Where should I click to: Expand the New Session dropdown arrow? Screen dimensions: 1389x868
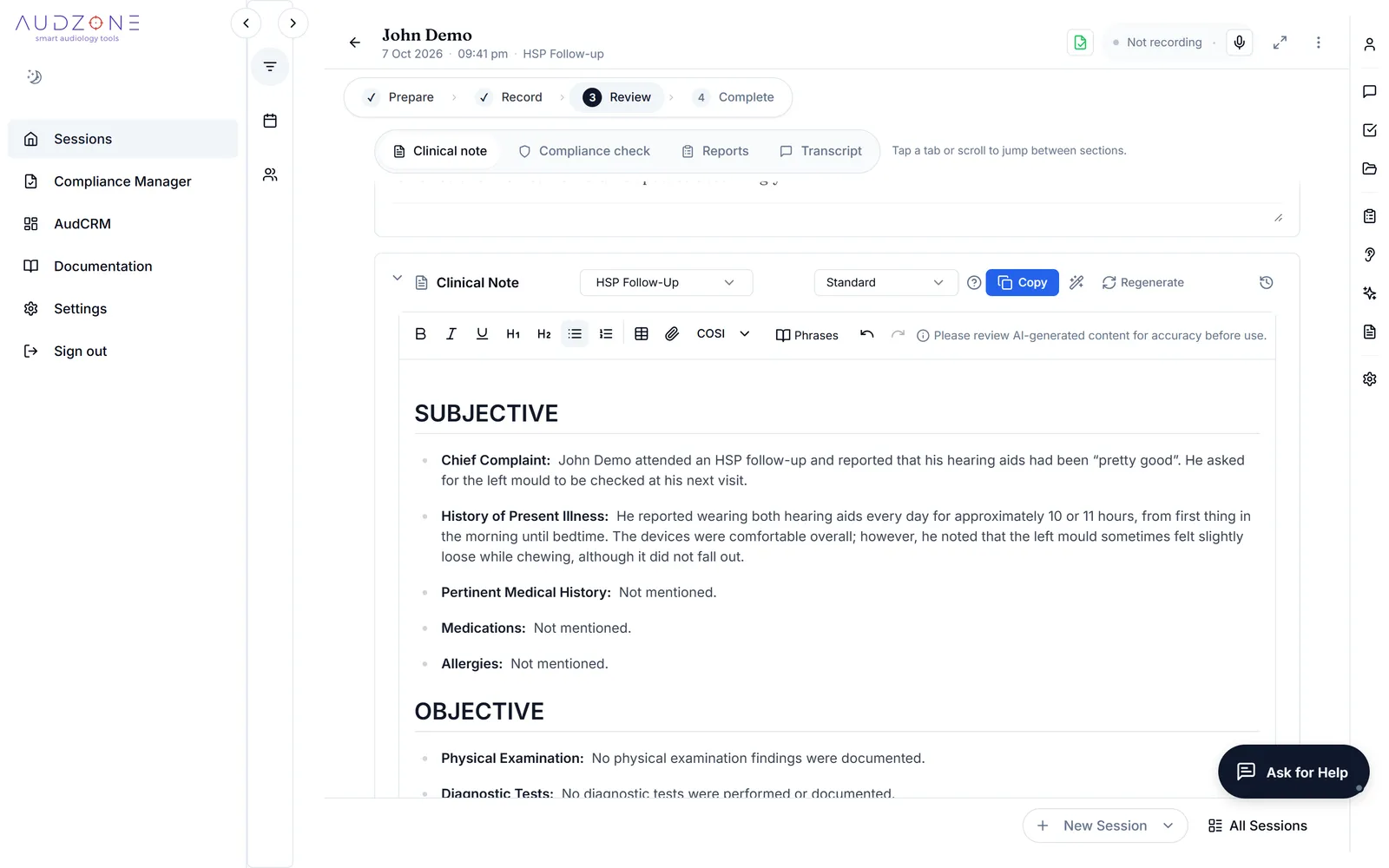(x=1168, y=825)
